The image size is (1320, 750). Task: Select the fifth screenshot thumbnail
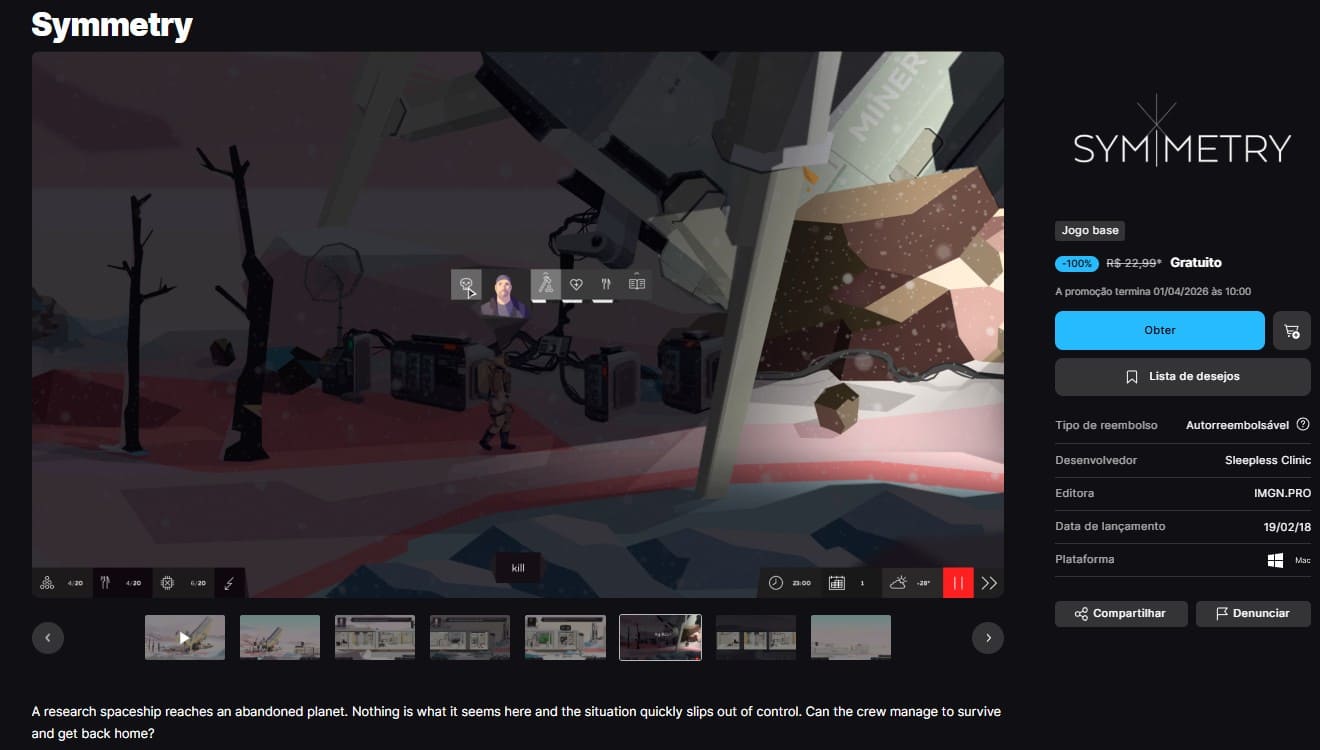[565, 638]
